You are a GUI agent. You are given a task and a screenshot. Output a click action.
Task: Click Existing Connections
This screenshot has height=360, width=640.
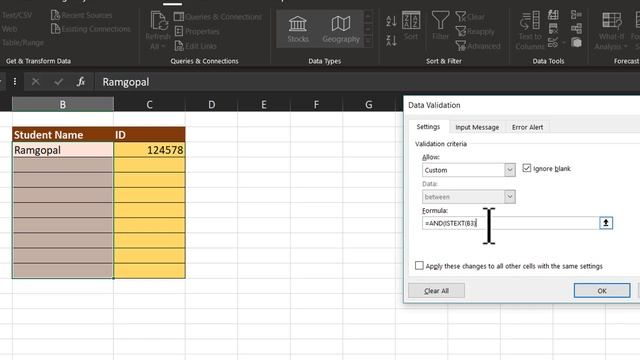click(x=91, y=29)
